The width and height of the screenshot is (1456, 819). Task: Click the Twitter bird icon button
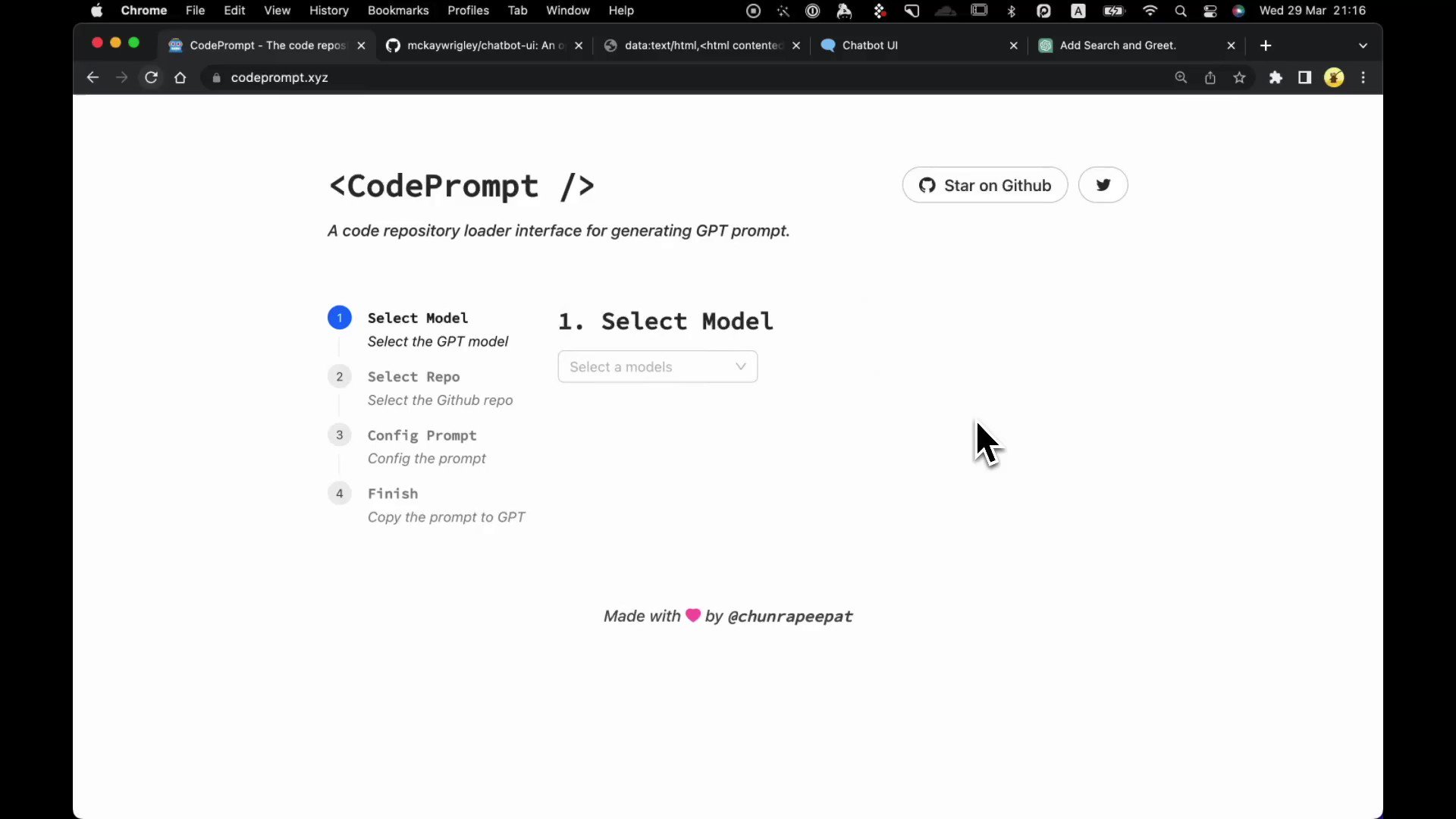tap(1103, 184)
